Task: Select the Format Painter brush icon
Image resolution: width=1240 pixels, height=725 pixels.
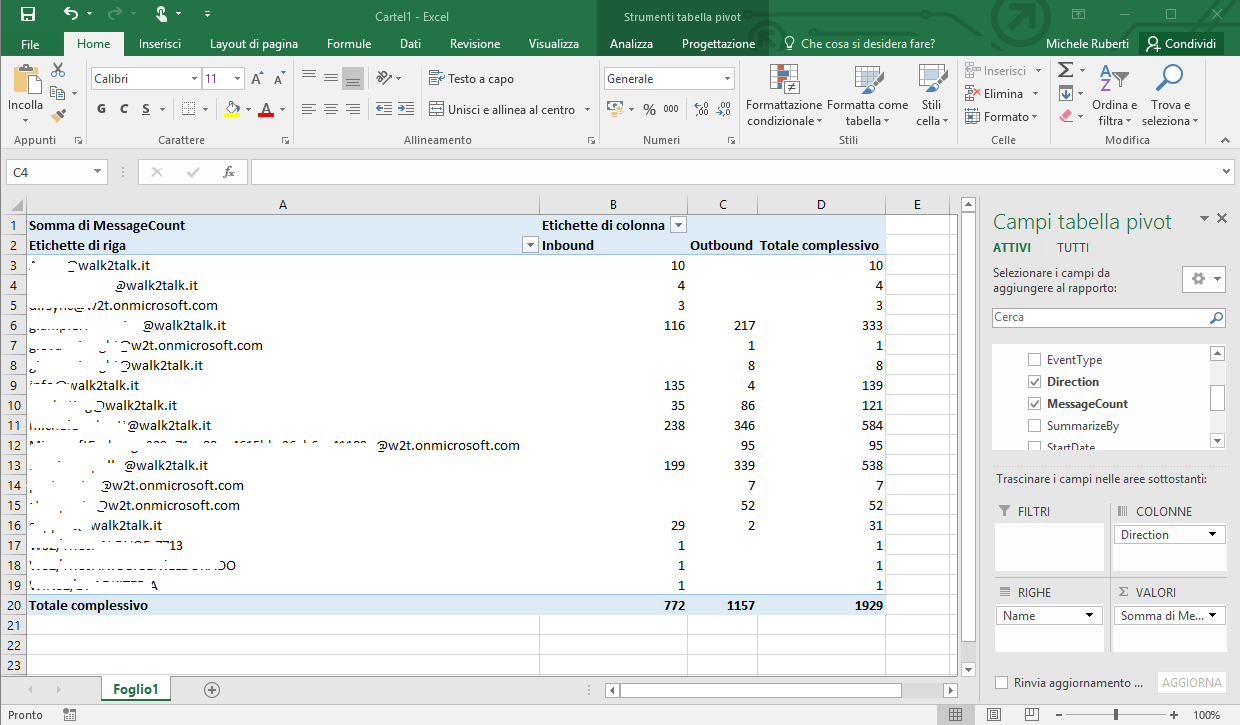Action: [x=58, y=116]
